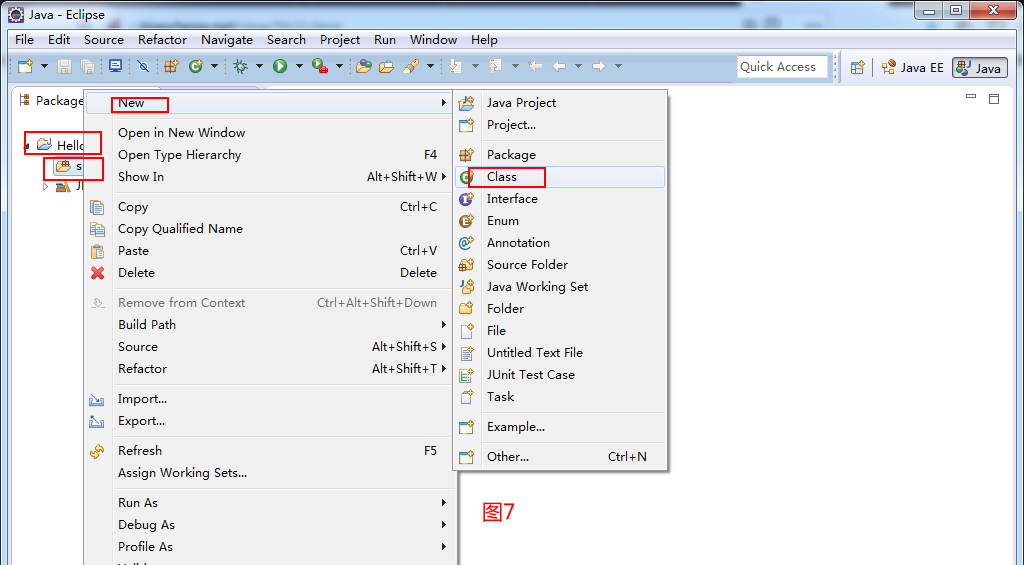Click the New Java Package toolbar icon
Viewport: 1024px width, 565px height.
171,66
